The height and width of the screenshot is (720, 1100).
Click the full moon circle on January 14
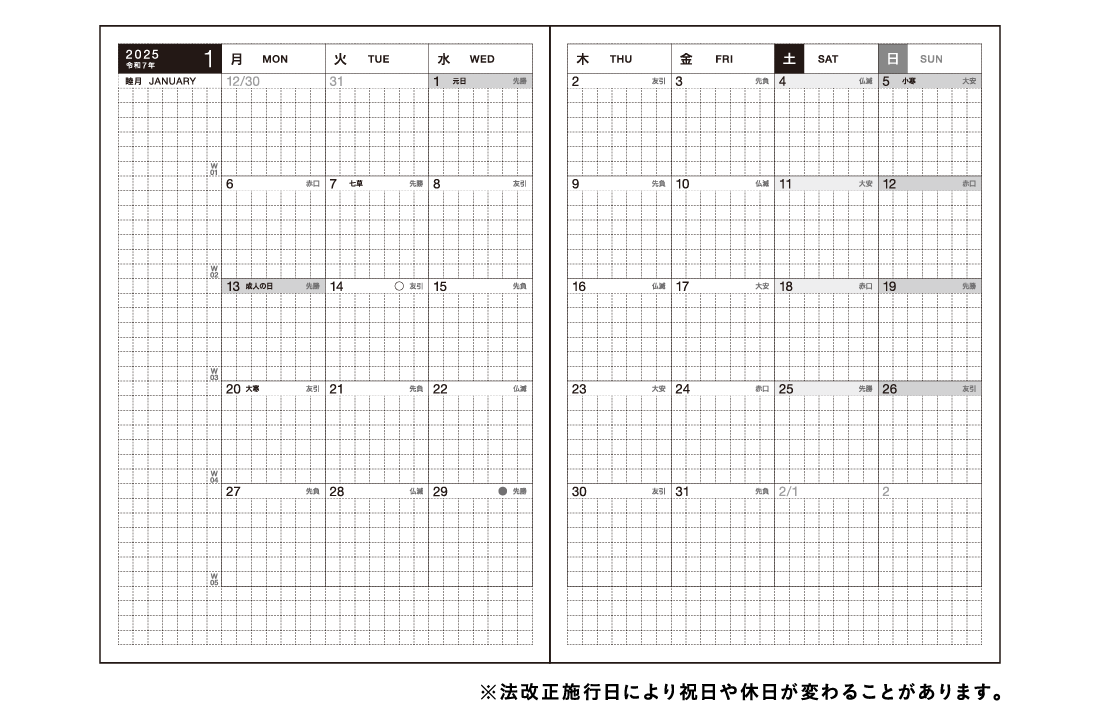(399, 286)
